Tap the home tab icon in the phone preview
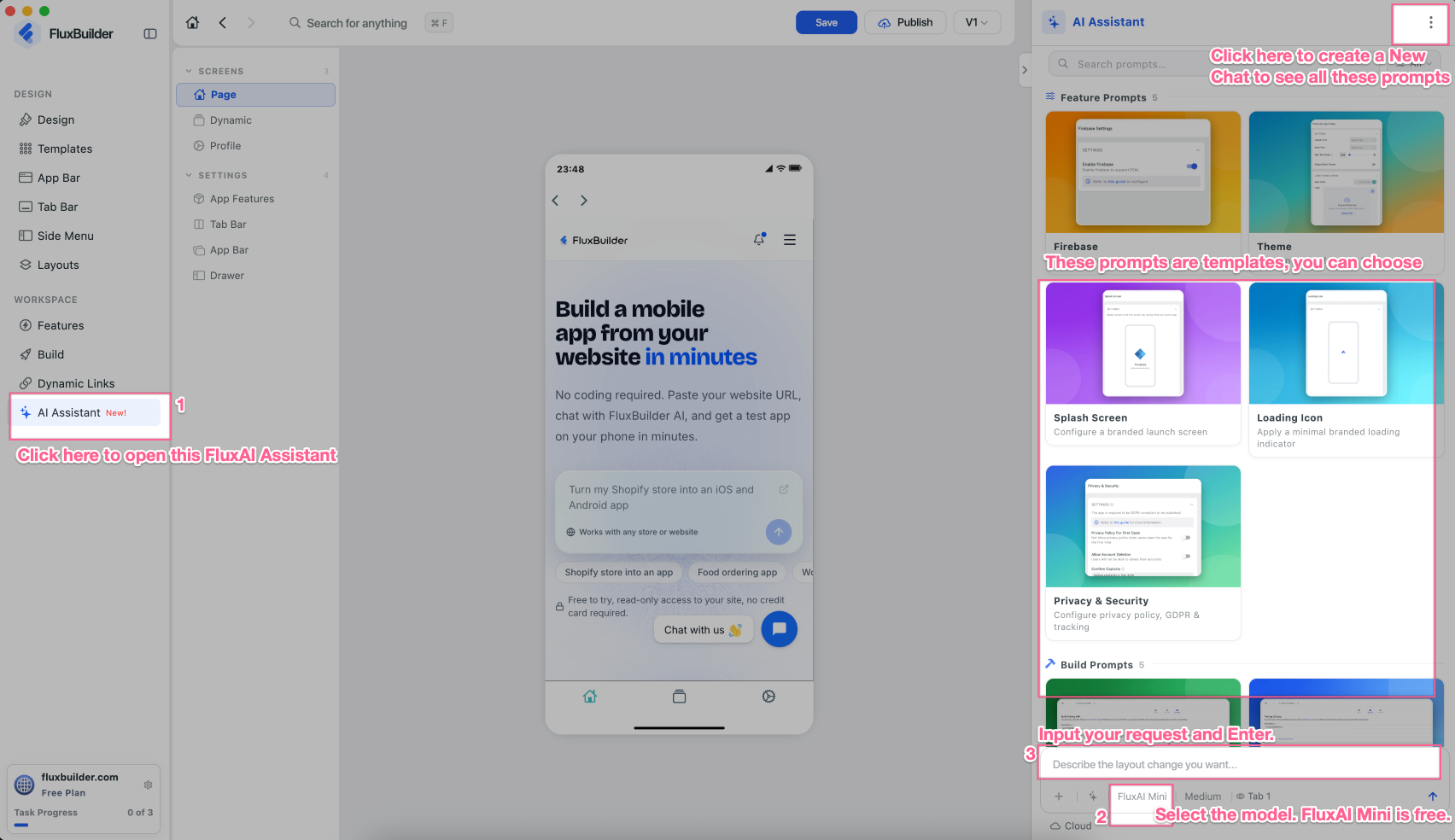Viewport: 1455px width, 840px height. click(x=590, y=697)
